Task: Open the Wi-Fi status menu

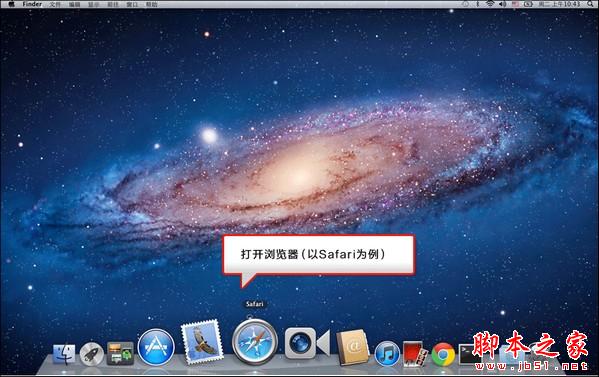Action: 490,4
